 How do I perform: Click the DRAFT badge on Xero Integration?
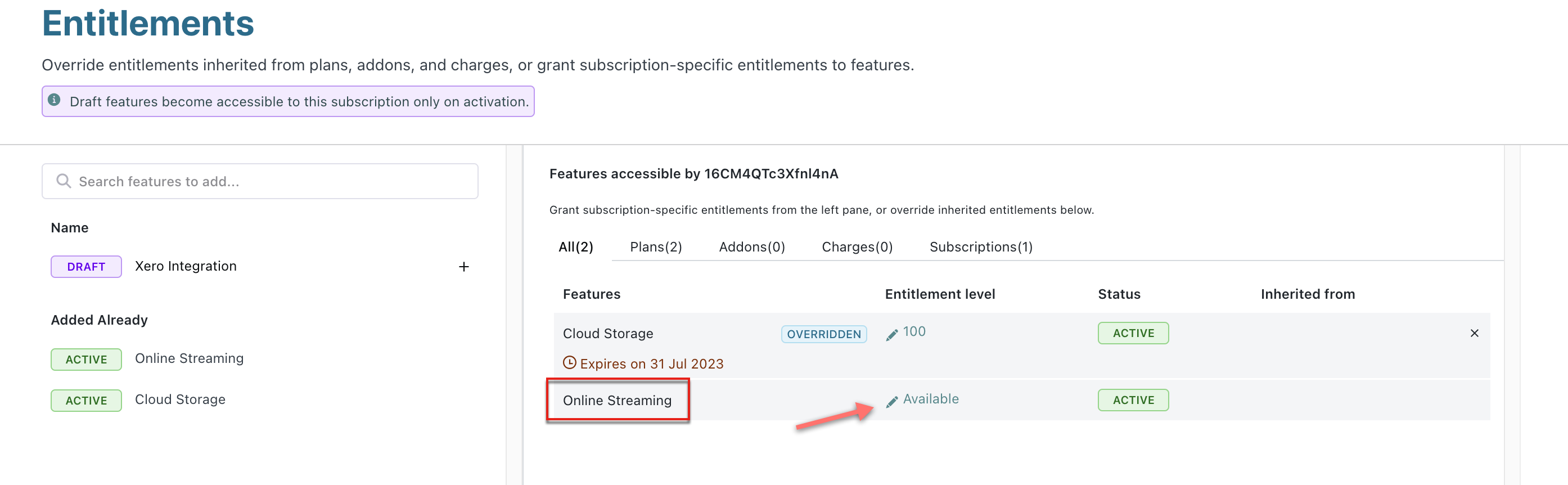(x=86, y=267)
